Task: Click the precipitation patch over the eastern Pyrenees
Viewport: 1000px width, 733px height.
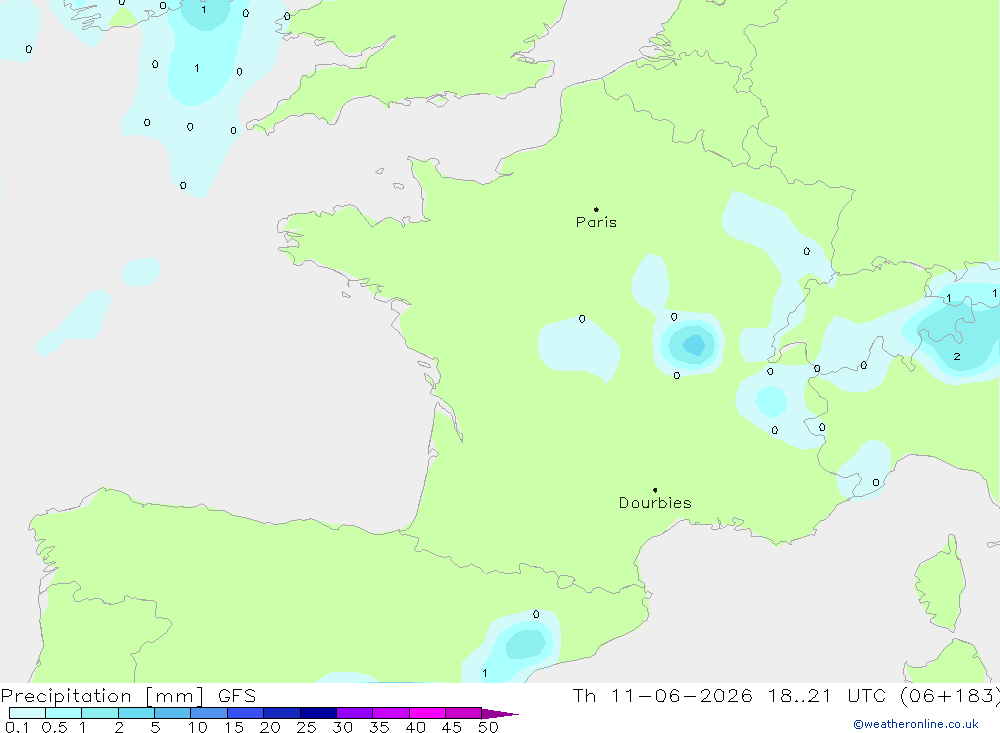Action: coord(528,644)
